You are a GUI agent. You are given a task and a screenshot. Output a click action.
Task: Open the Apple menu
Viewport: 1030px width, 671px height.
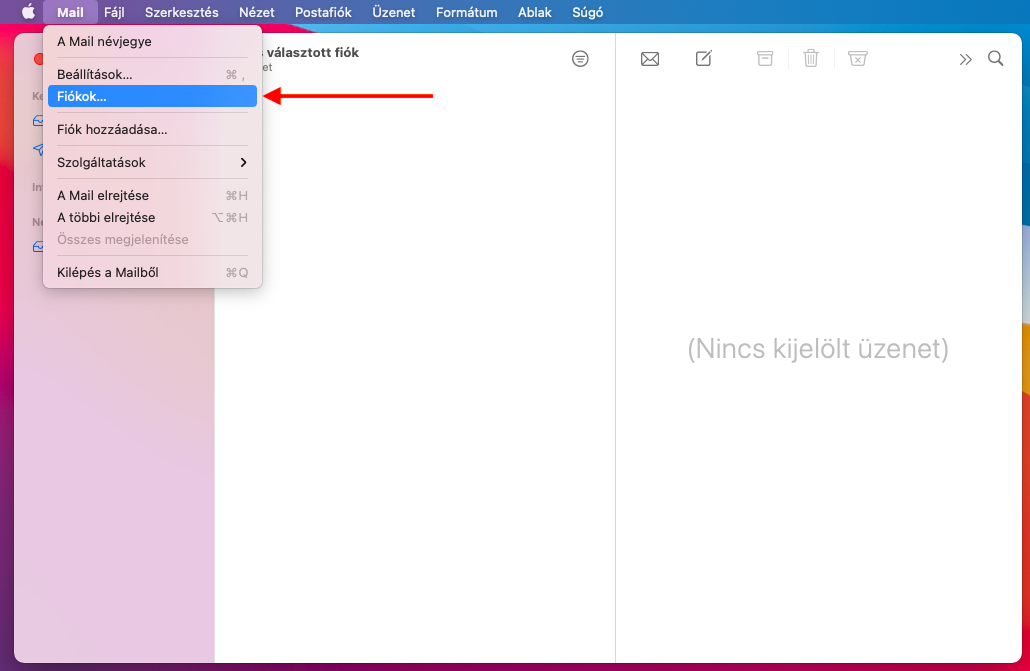(28, 12)
